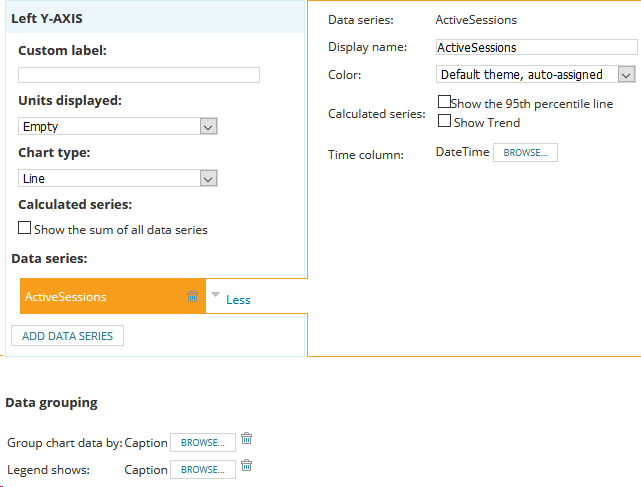Click the Display name input field
Viewport: 641px width, 487px height.
(x=537, y=47)
